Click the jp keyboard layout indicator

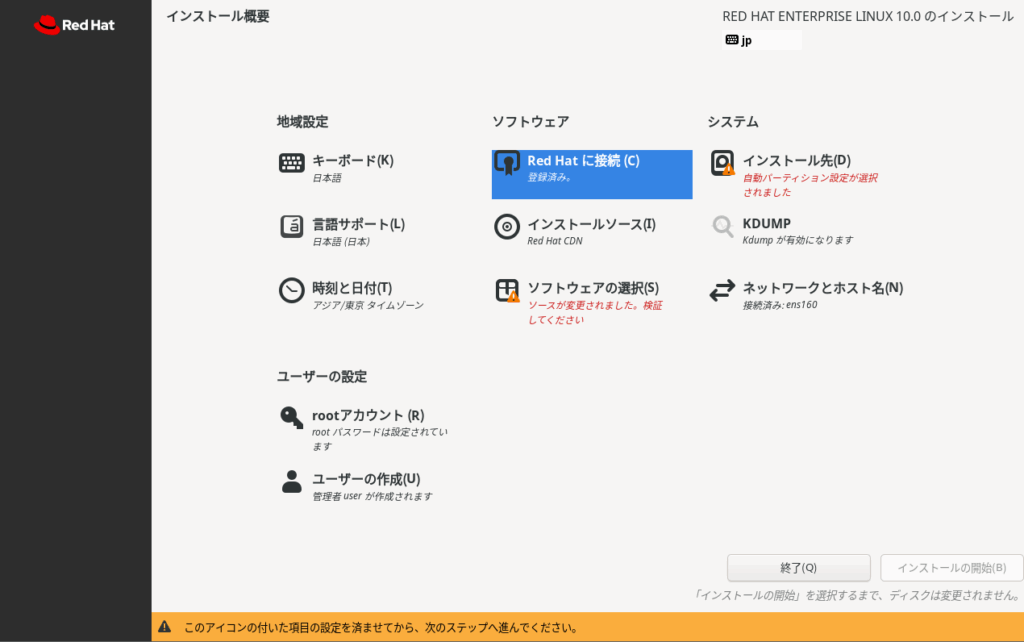pos(761,41)
